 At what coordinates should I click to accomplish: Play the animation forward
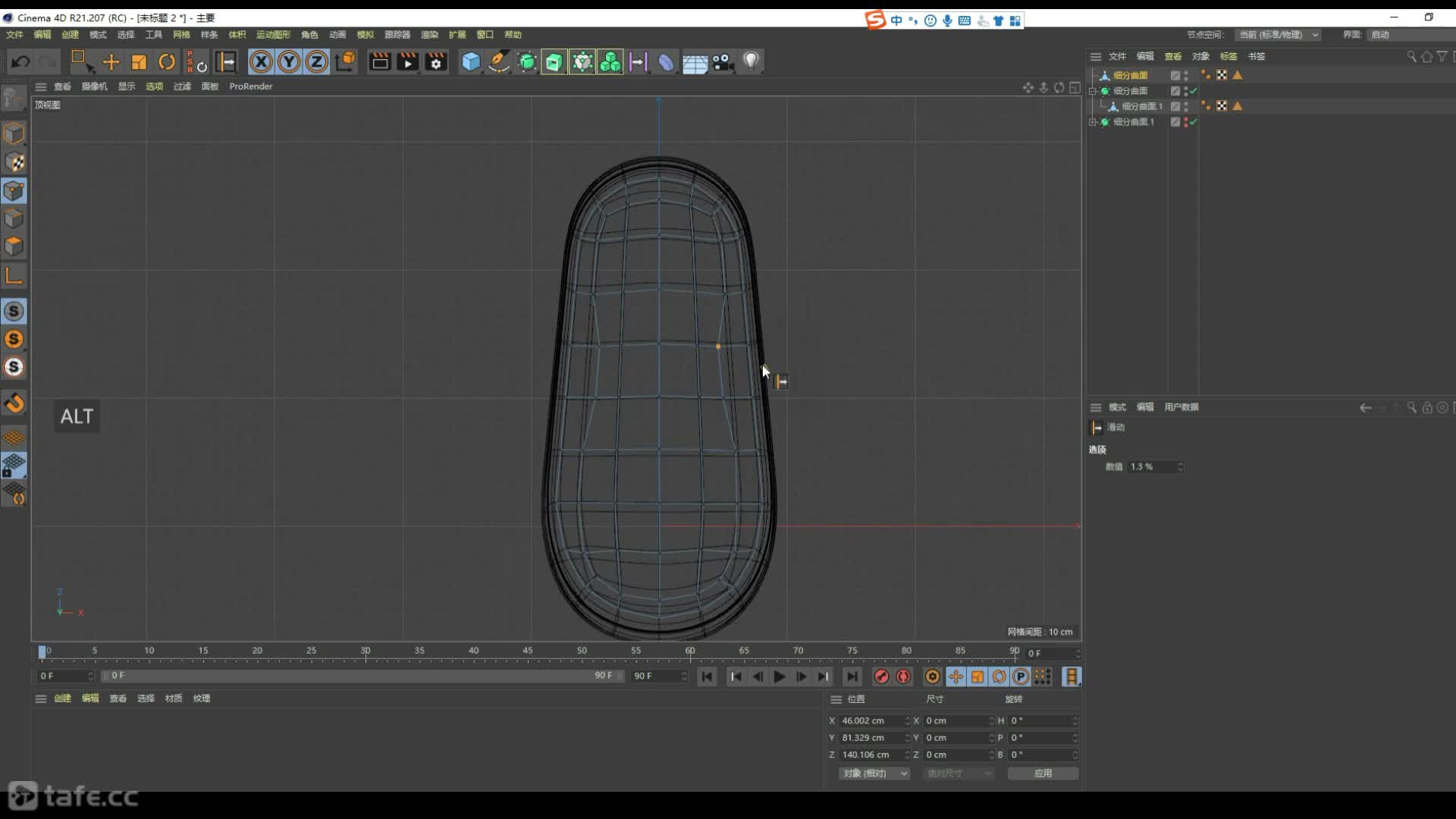[x=779, y=676]
